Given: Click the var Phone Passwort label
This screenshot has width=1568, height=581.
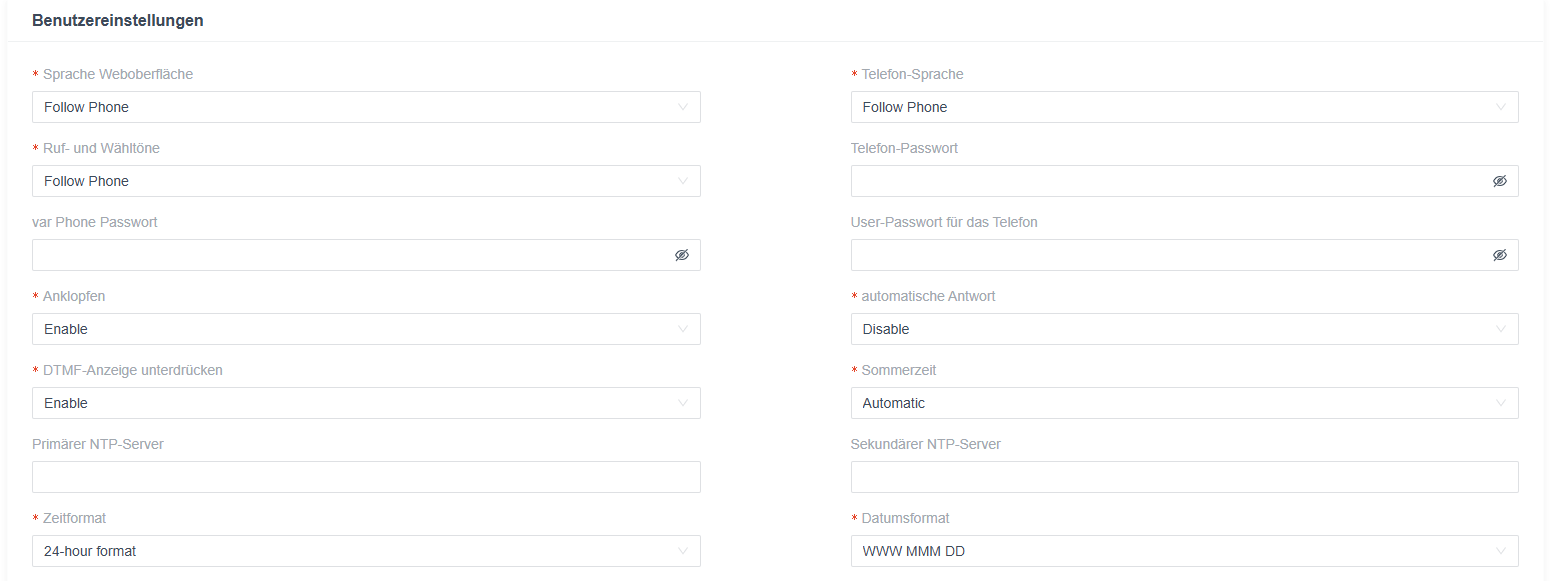Looking at the screenshot, I should pyautogui.click(x=95, y=222).
